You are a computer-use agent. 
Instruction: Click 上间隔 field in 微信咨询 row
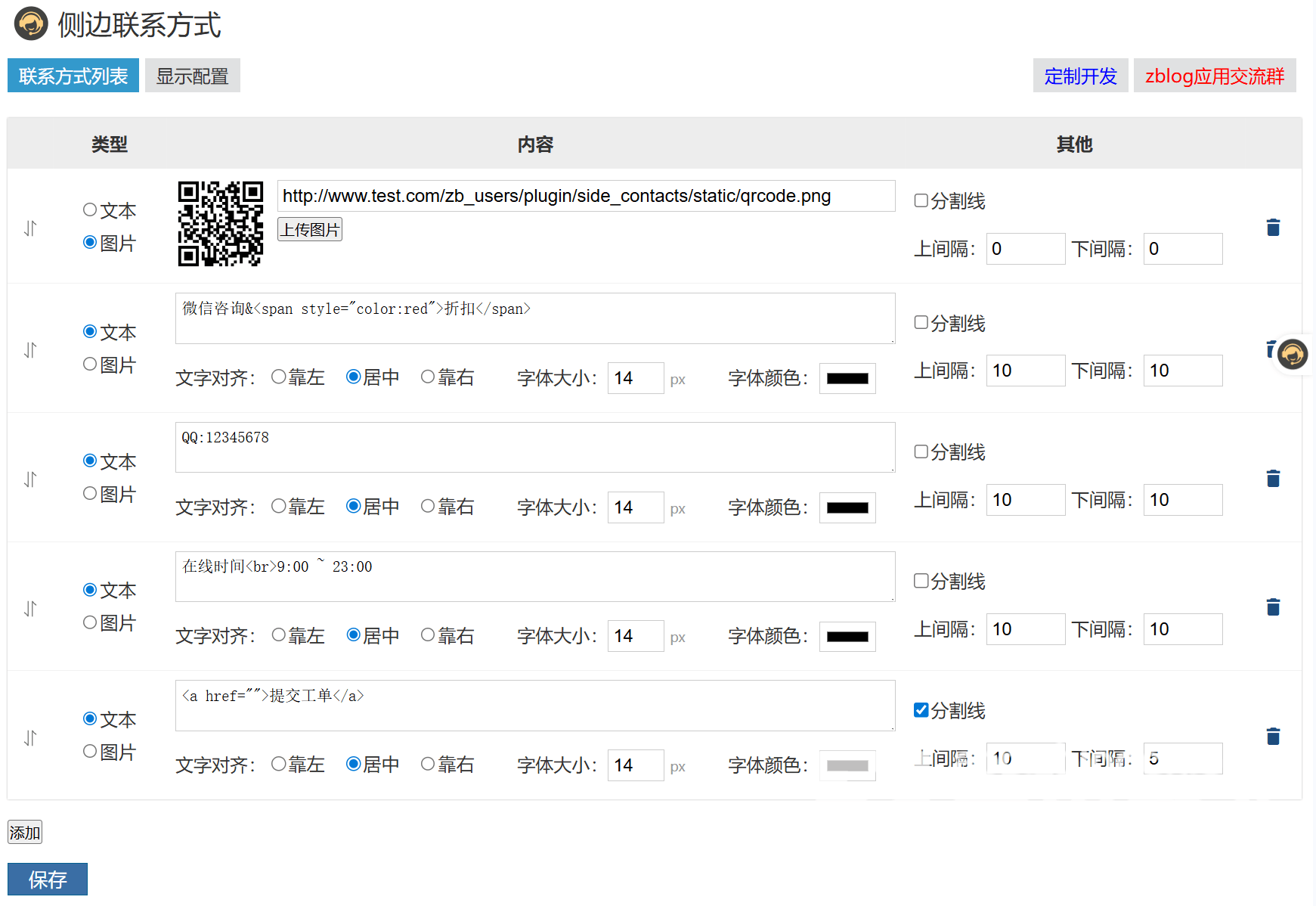coord(1026,371)
